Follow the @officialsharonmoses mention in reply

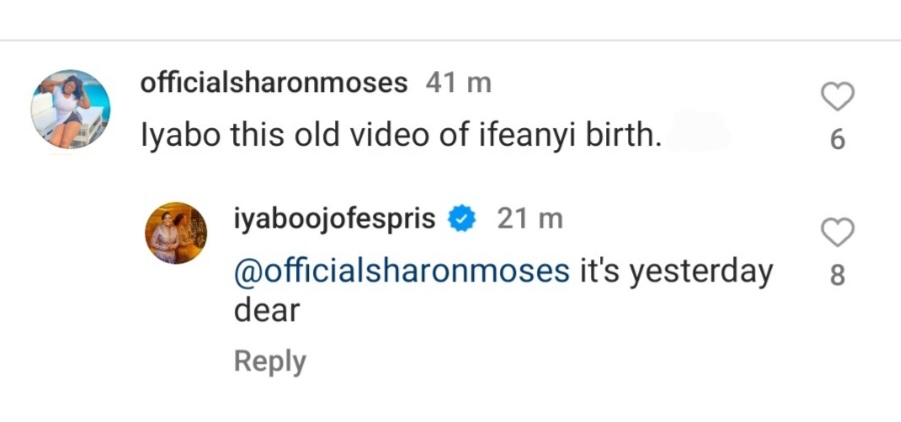[402, 271]
